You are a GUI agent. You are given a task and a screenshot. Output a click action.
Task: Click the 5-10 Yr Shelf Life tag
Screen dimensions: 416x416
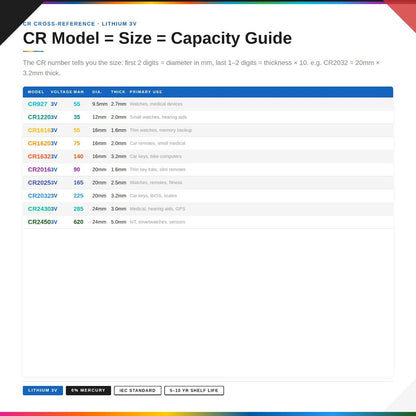[x=194, y=390]
